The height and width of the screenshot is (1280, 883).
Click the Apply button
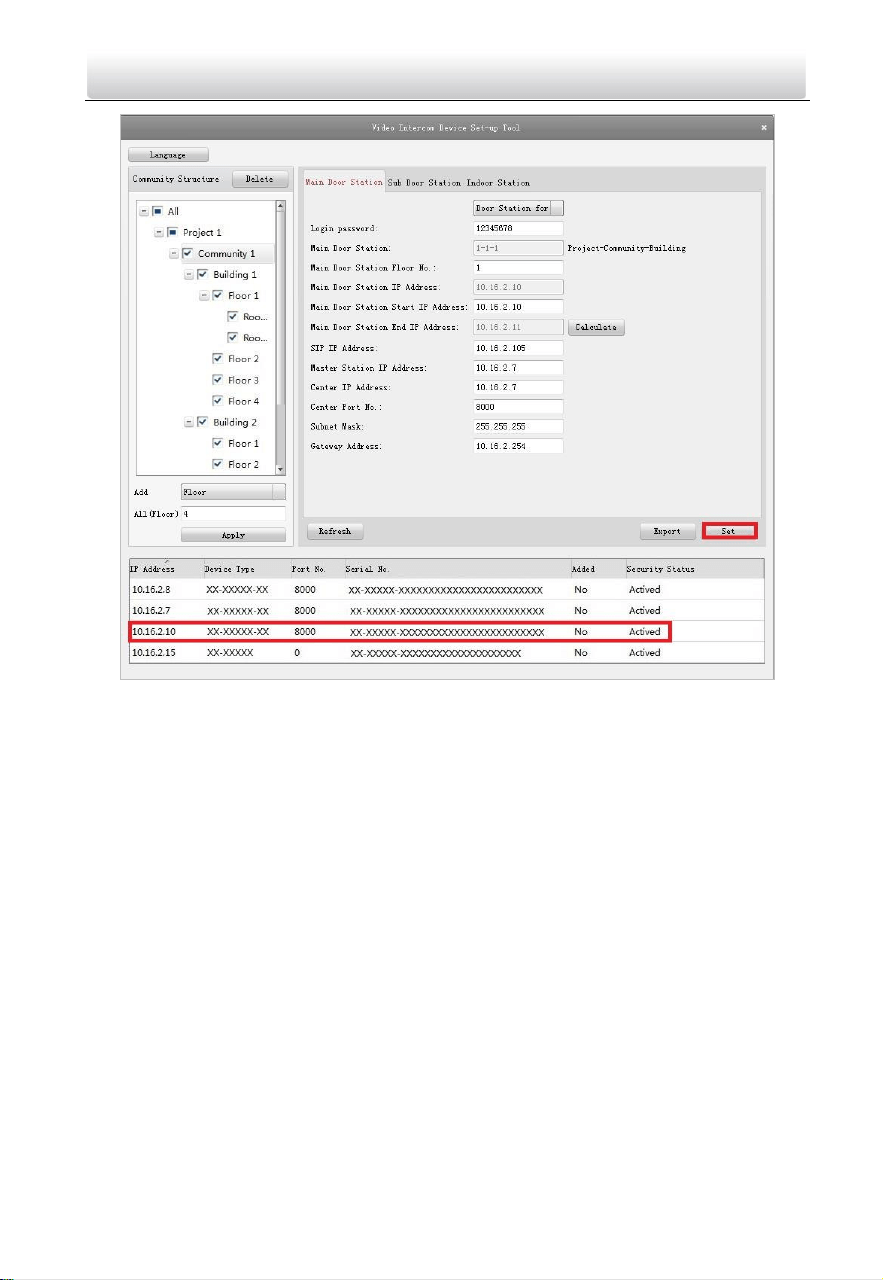pyautogui.click(x=233, y=535)
